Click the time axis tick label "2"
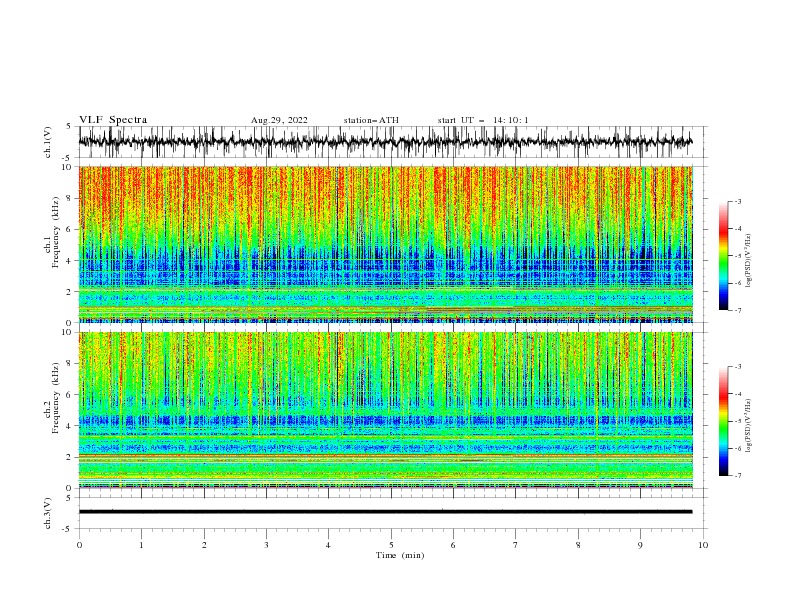Viewport: 792px width, 612px height. 204,545
